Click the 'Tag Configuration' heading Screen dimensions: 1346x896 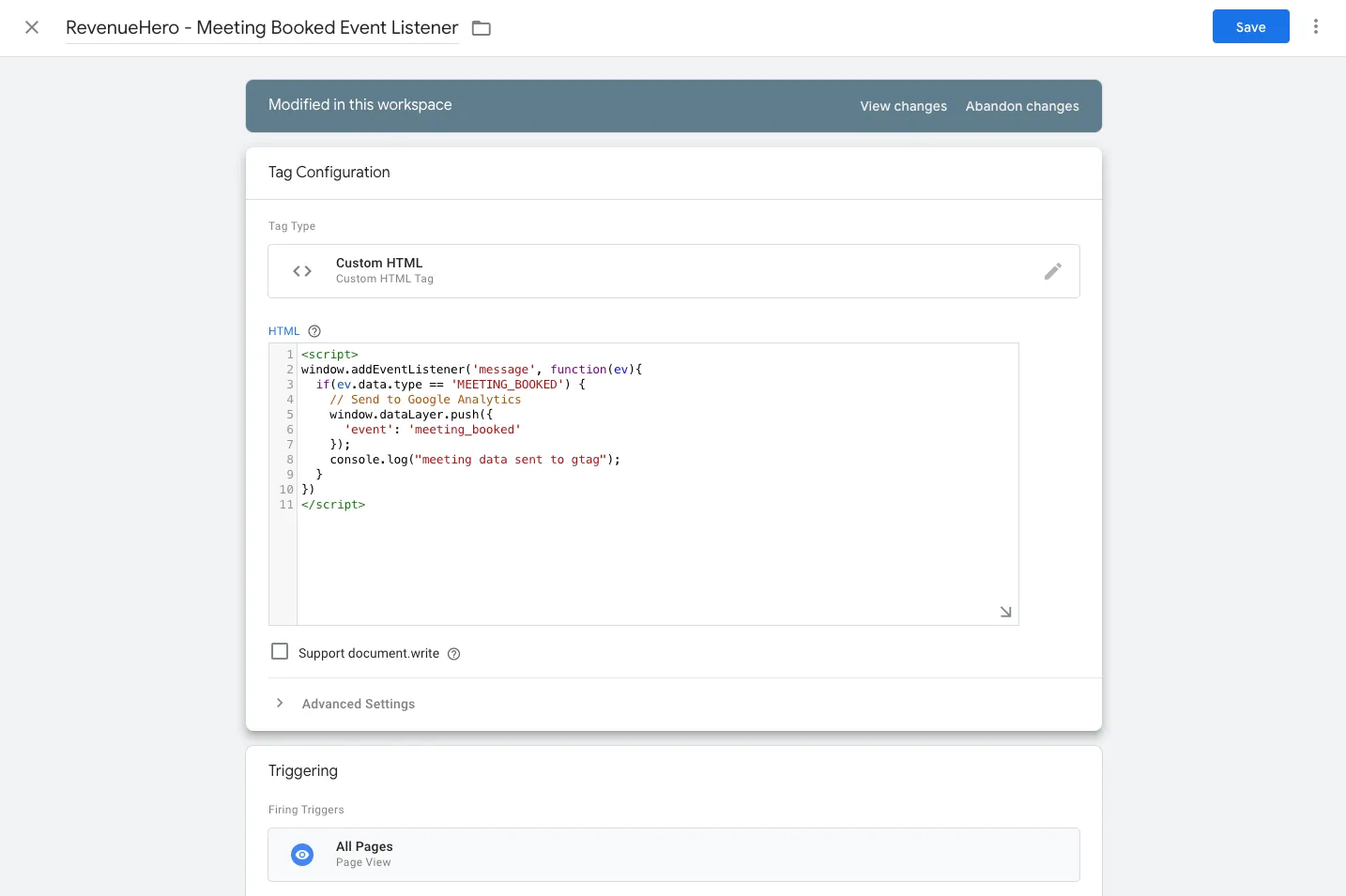[x=329, y=173]
